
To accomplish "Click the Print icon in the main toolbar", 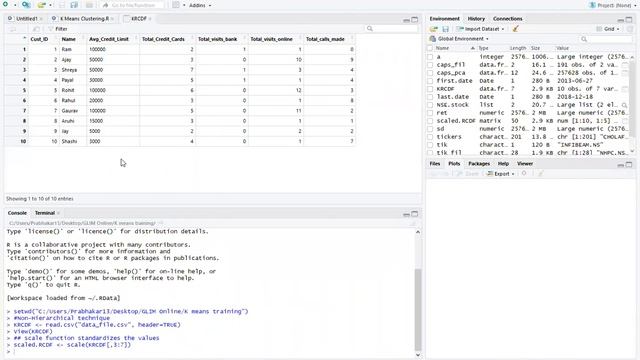I will (x=89, y=5).
